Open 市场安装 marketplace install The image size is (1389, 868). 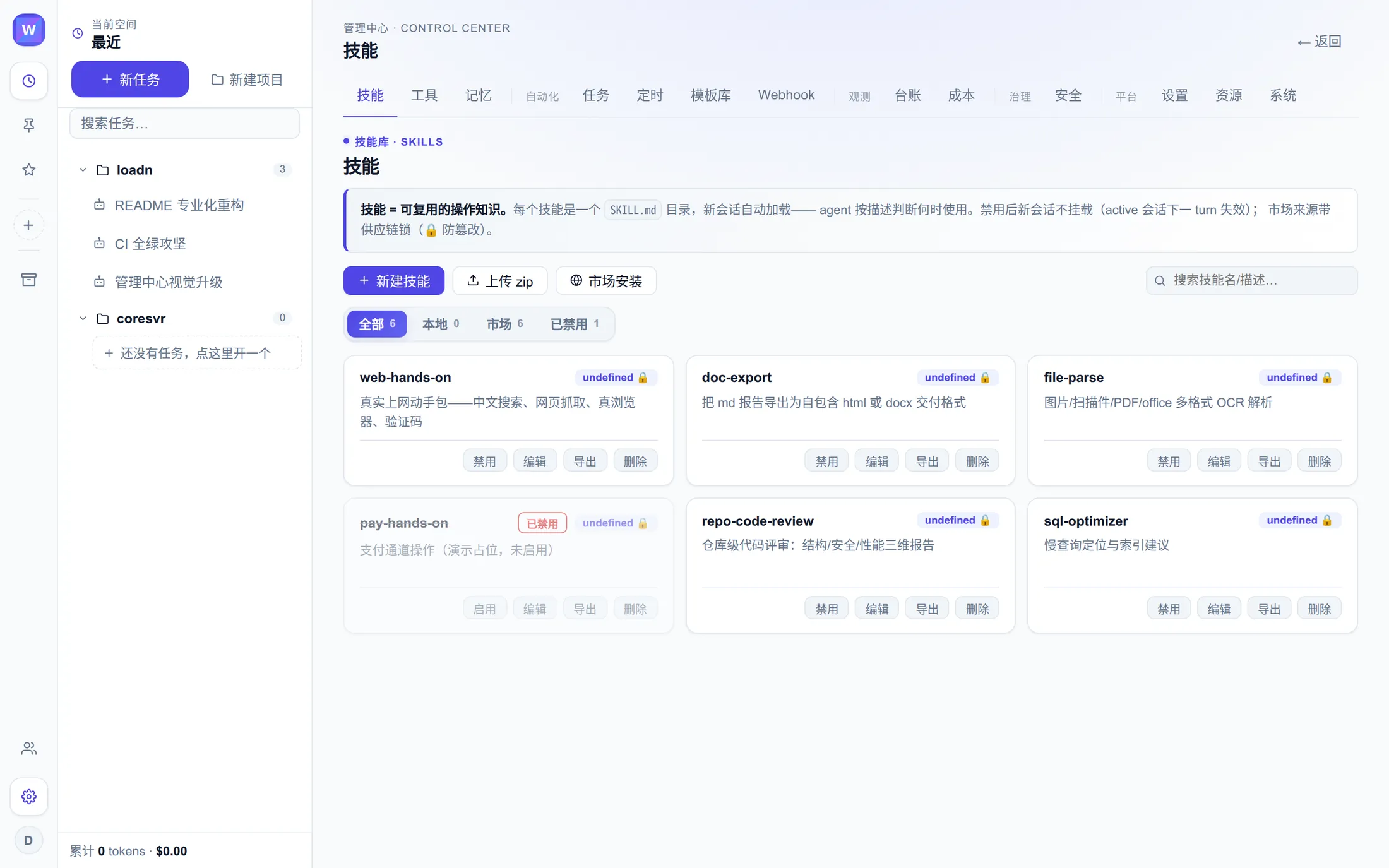606,281
